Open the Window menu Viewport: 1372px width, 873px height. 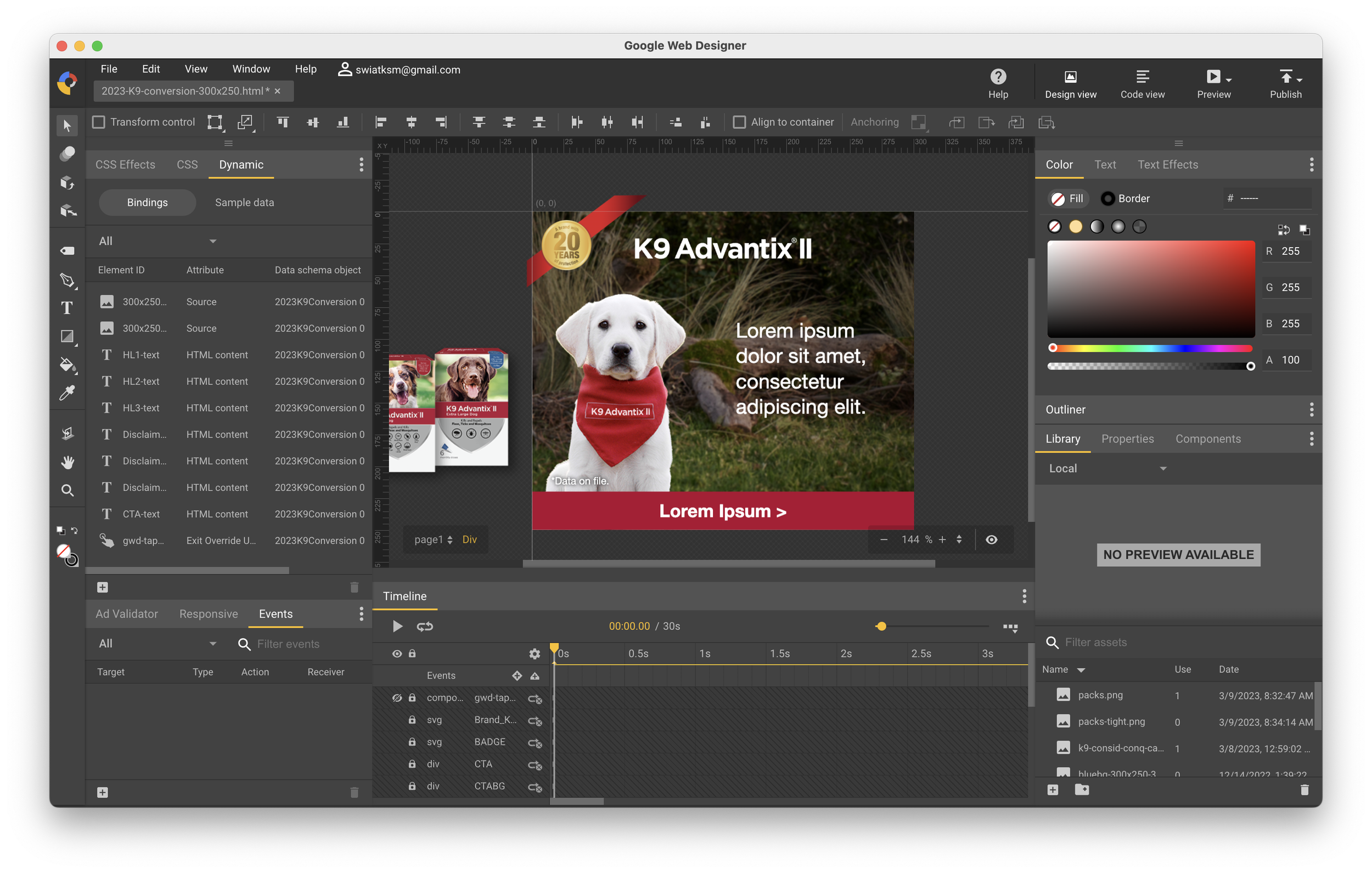click(x=251, y=69)
